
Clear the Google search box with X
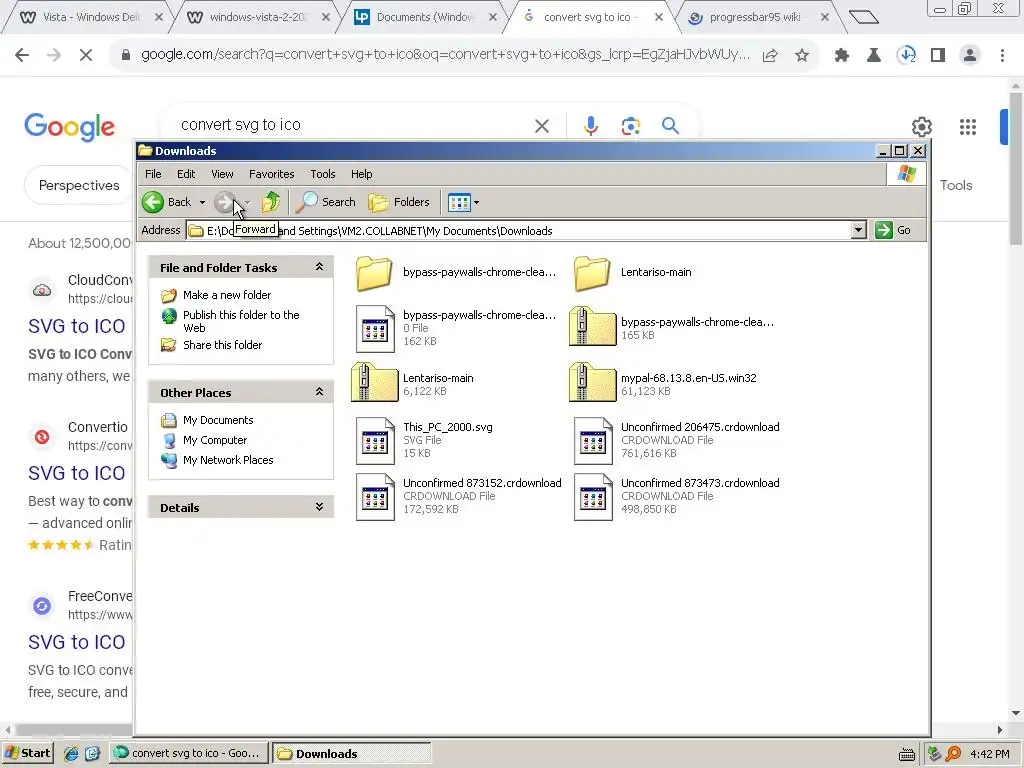tap(541, 125)
